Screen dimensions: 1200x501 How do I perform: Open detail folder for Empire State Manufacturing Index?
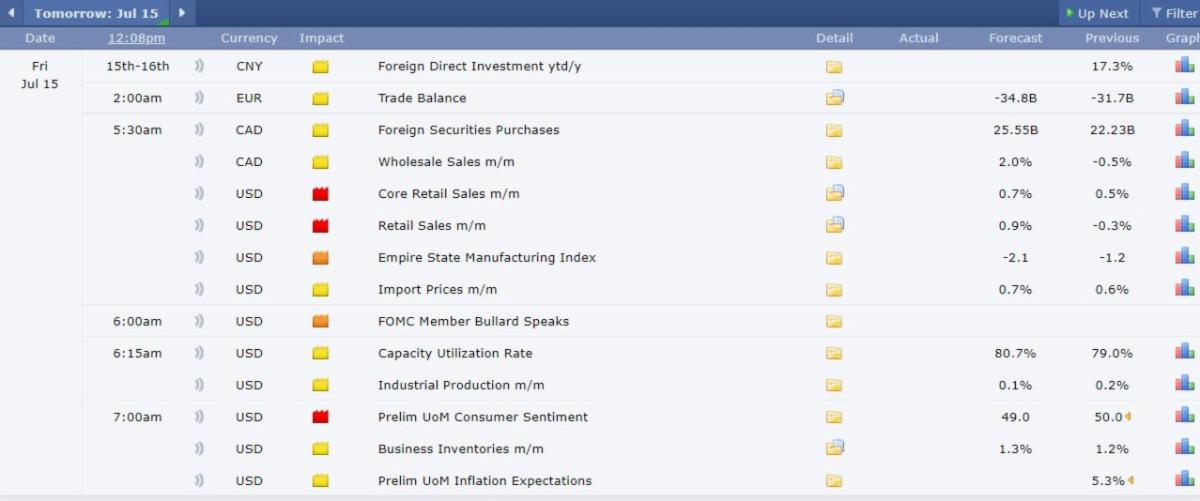(834, 257)
